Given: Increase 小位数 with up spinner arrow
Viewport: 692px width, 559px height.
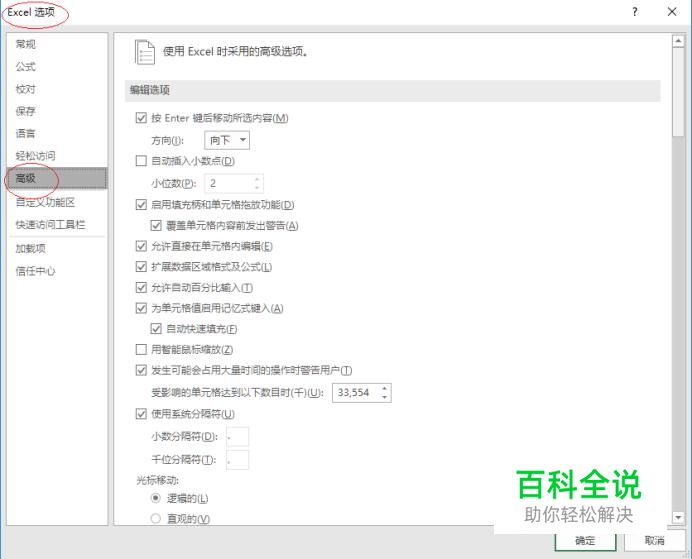Looking at the screenshot, I should pos(257,179).
